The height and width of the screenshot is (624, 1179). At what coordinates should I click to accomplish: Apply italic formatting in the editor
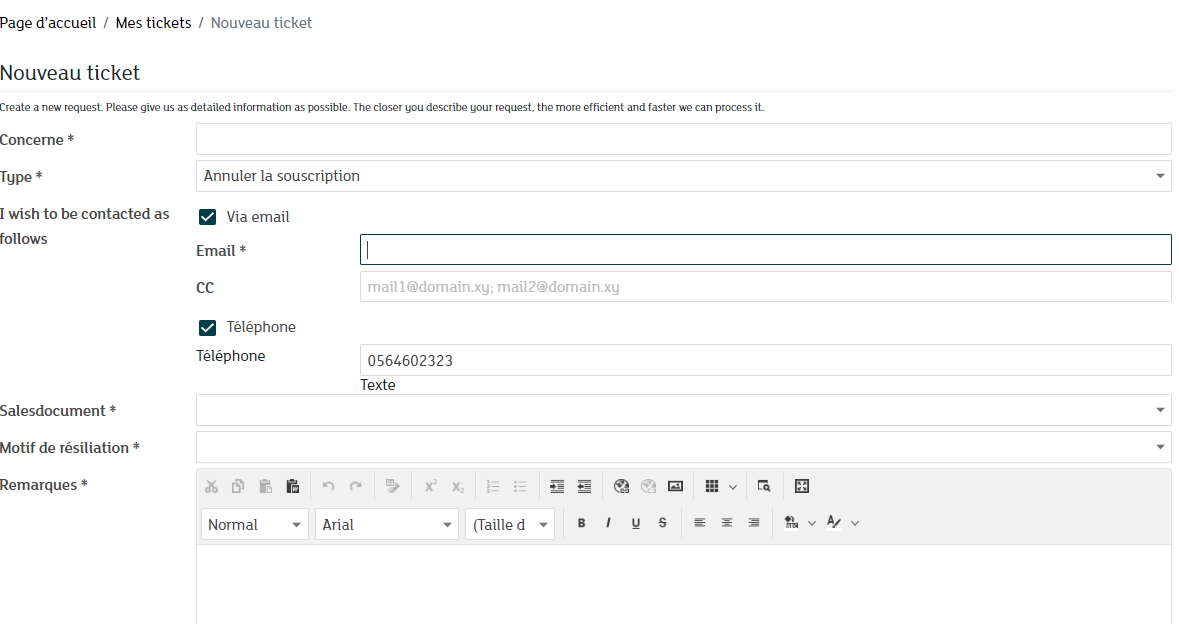tap(608, 523)
